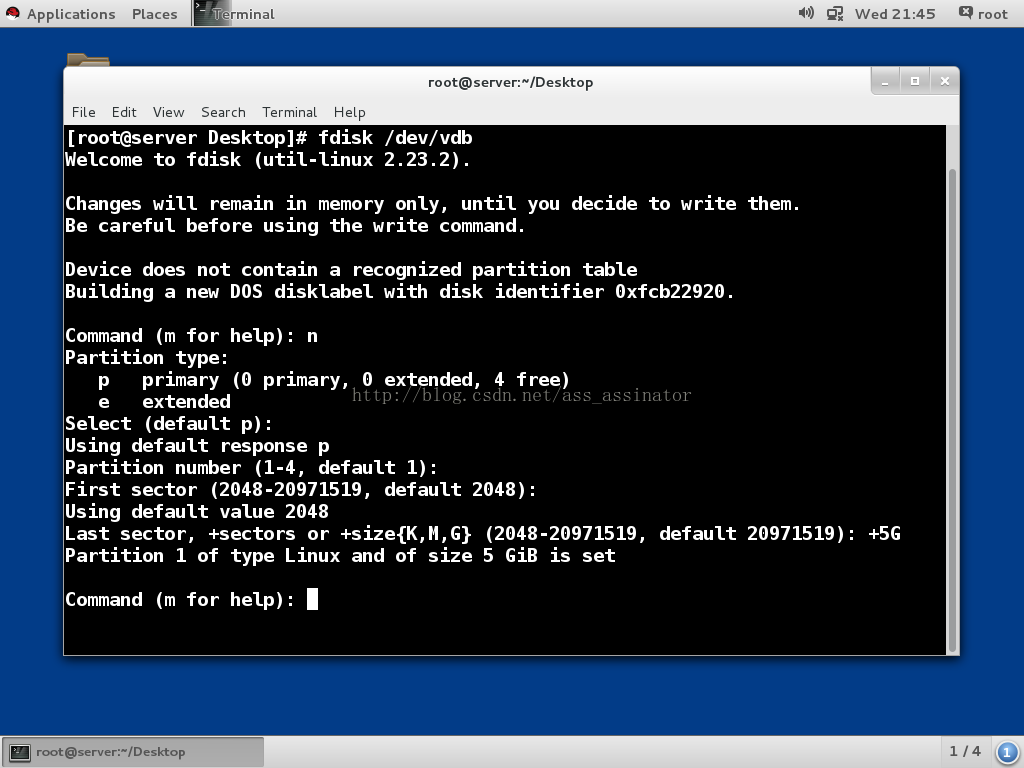Open the clock showing Wed 21:45
Image resolution: width=1024 pixels, height=768 pixels.
(x=895, y=14)
